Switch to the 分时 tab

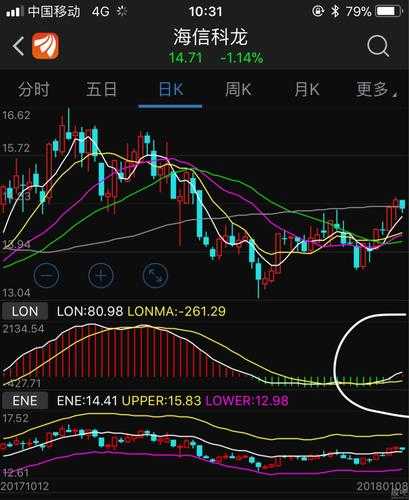point(34,89)
